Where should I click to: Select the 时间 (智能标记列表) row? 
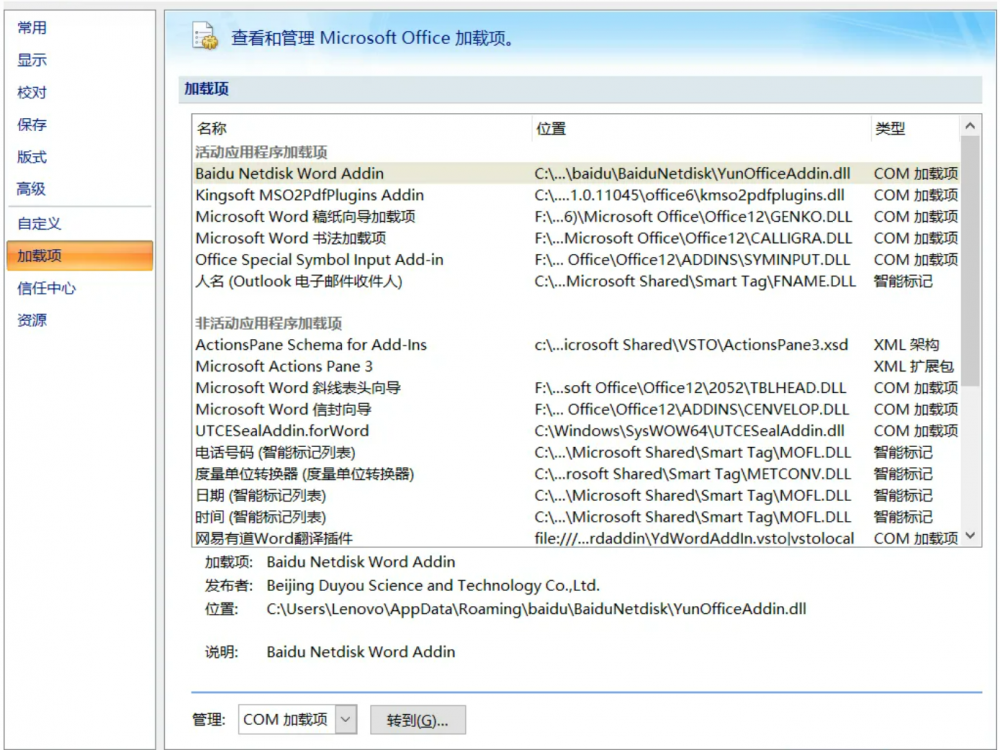pyautogui.click(x=576, y=517)
